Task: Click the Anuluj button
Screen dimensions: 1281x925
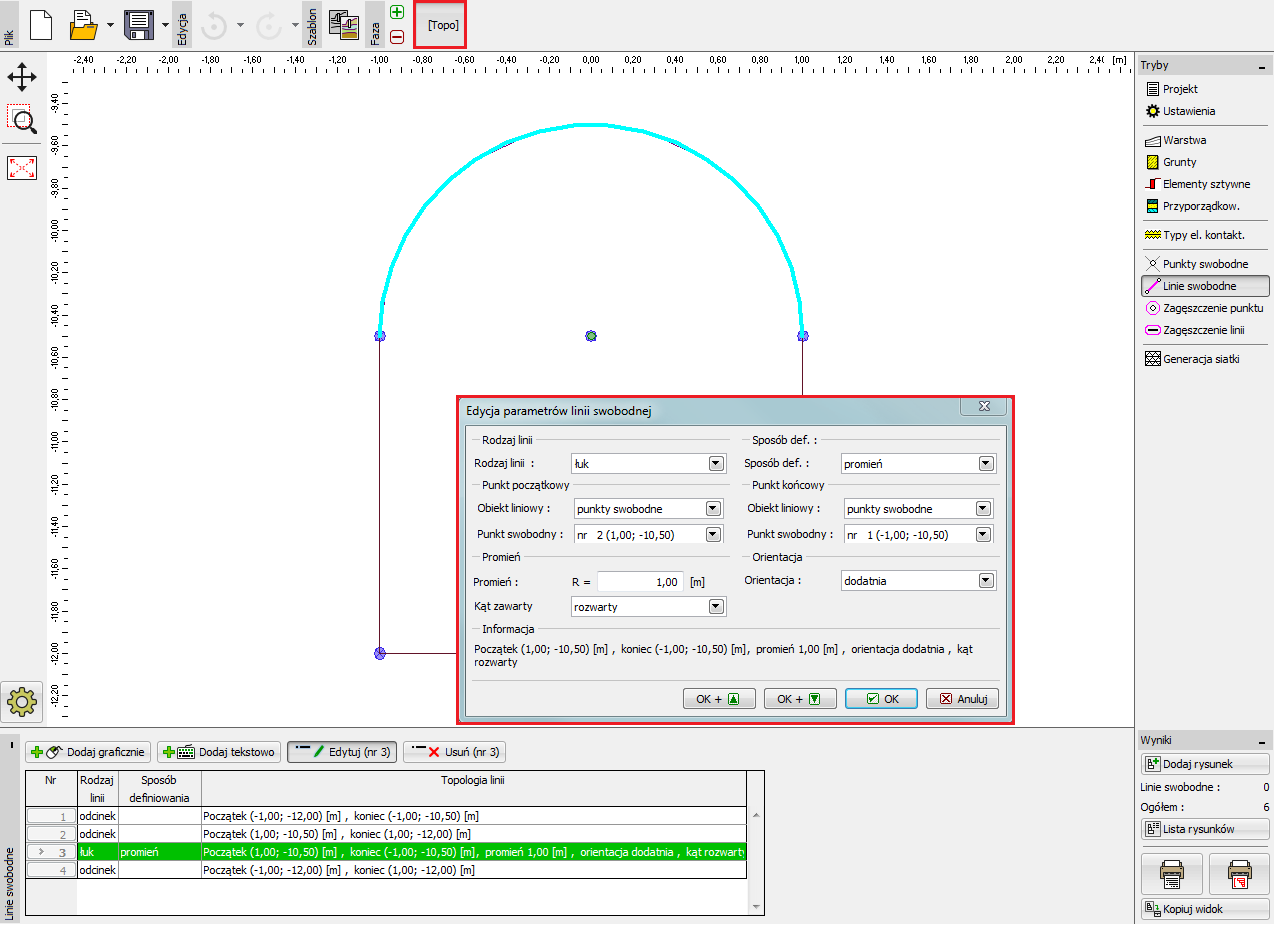Action: point(962,699)
